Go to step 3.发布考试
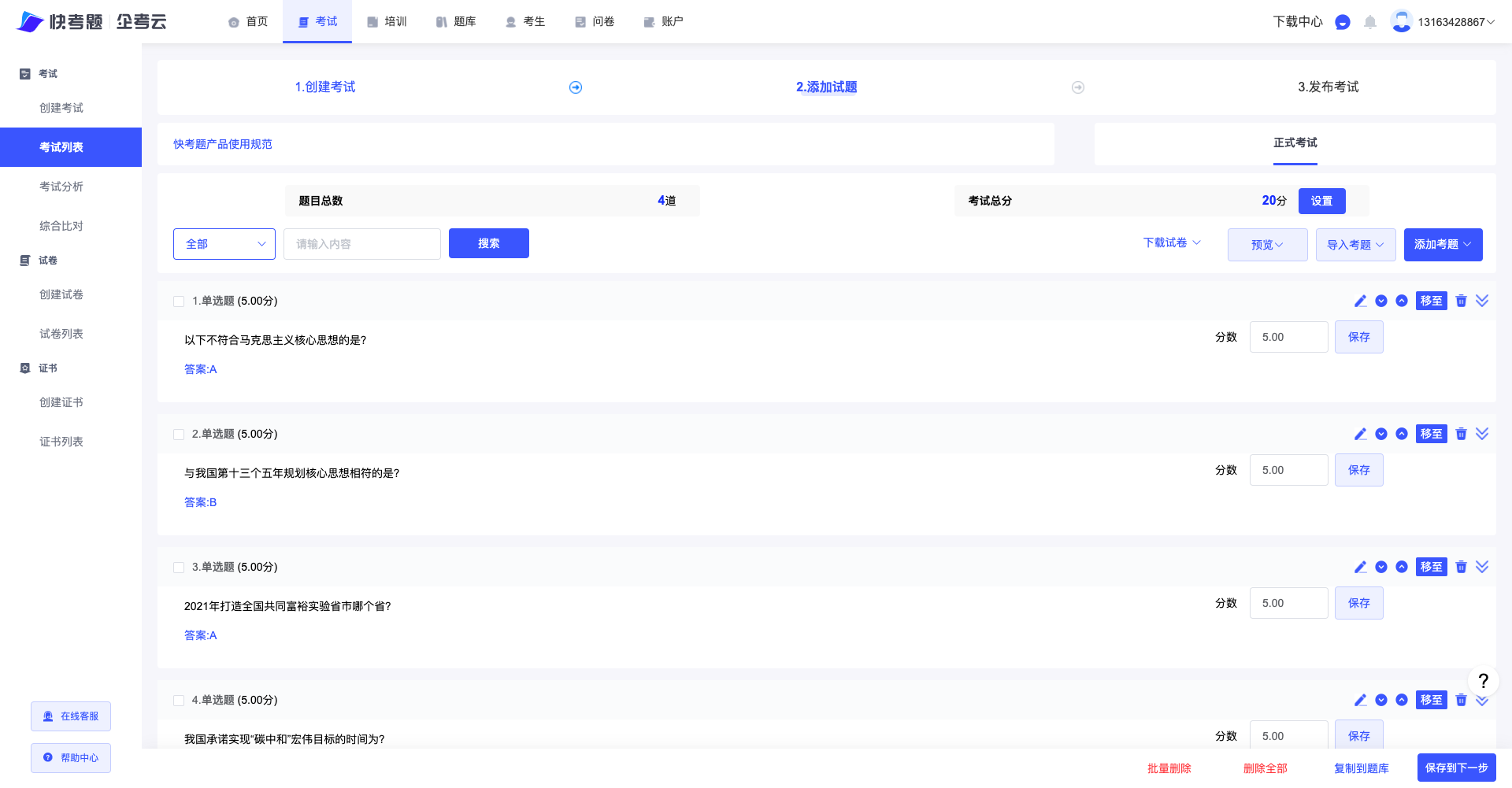 [x=1329, y=87]
